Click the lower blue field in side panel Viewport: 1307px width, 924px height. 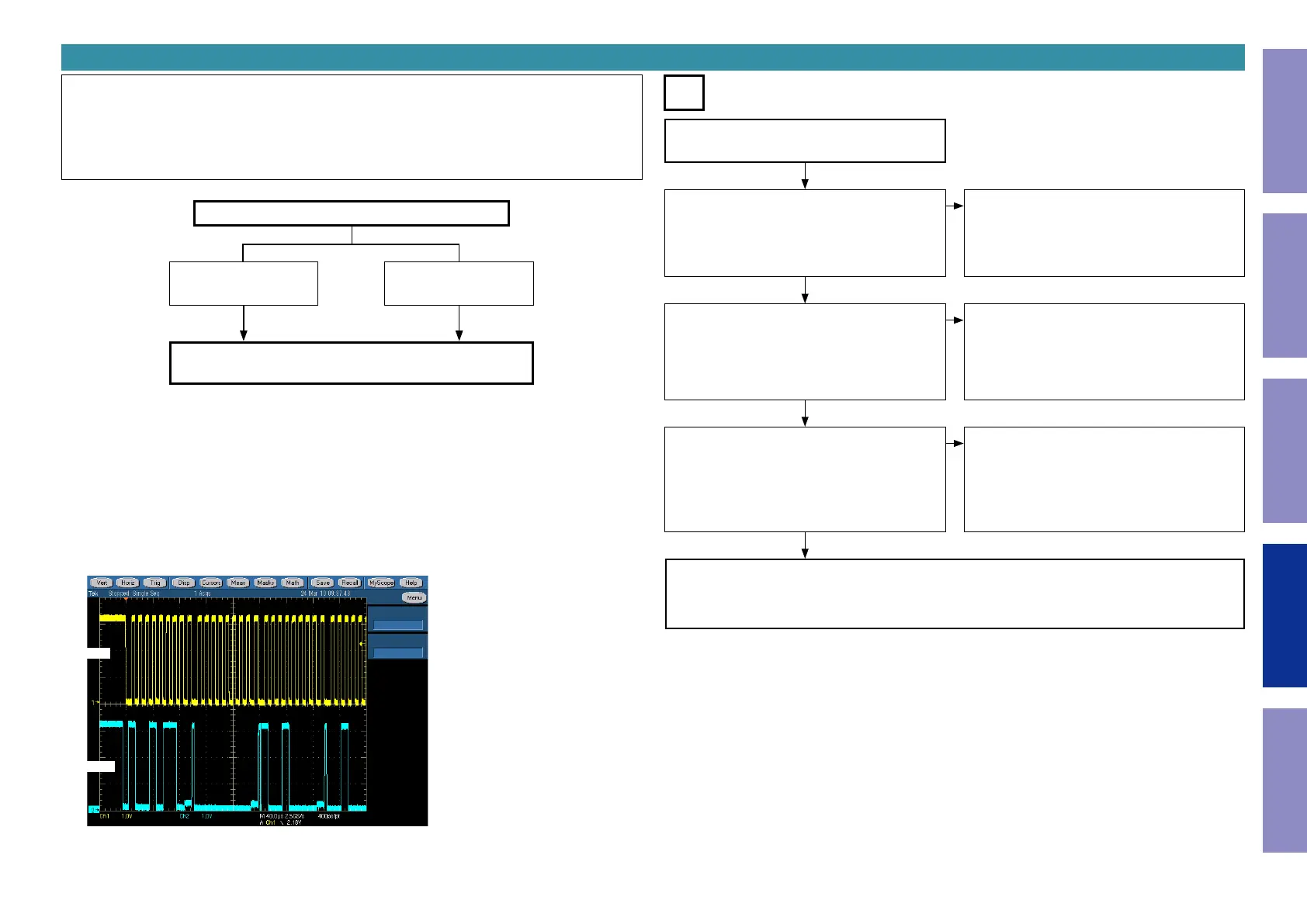point(398,652)
